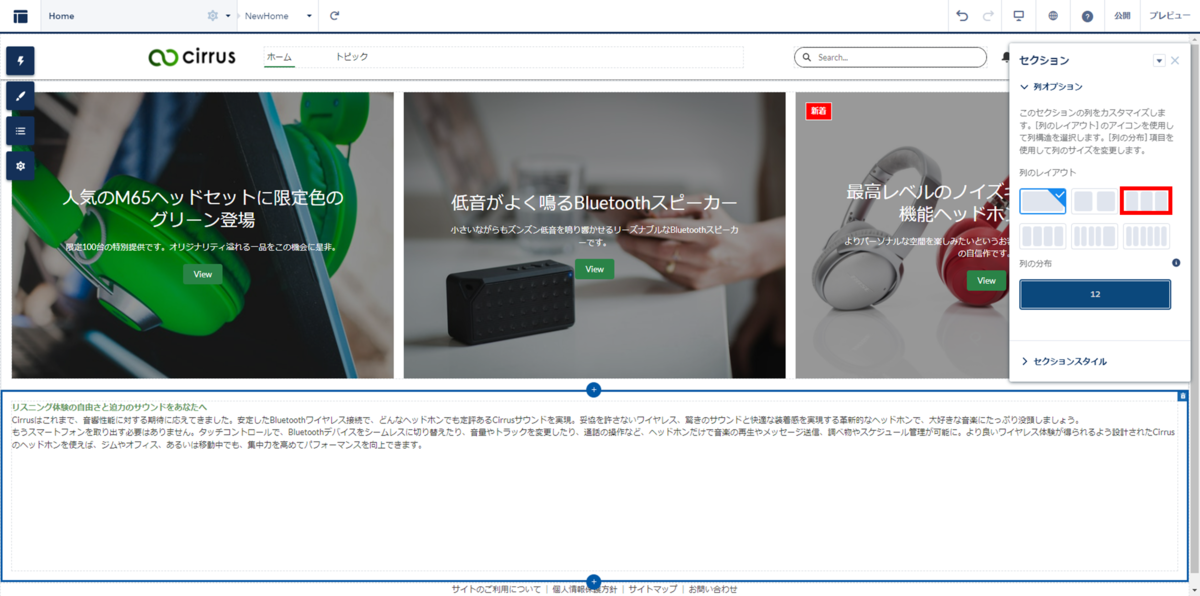Open the Components lightning bolt panel
Image resolution: width=1200 pixels, height=596 pixels.
click(x=20, y=61)
